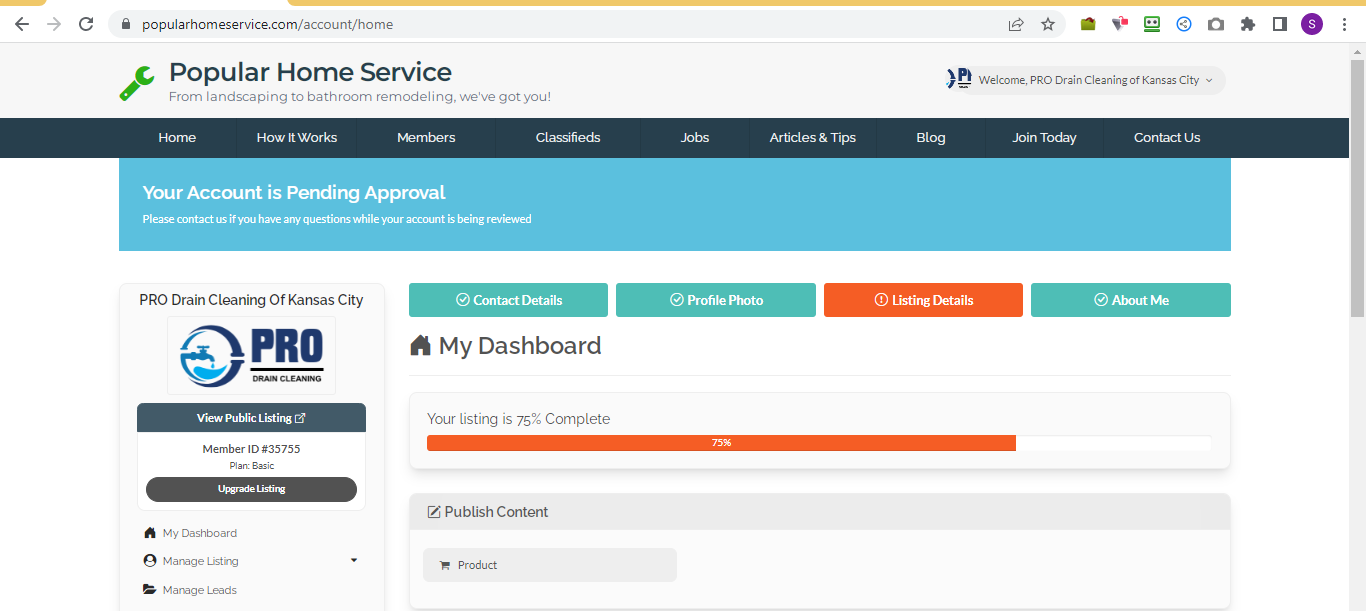Click the Product publish content button
The image size is (1366, 611).
[550, 565]
